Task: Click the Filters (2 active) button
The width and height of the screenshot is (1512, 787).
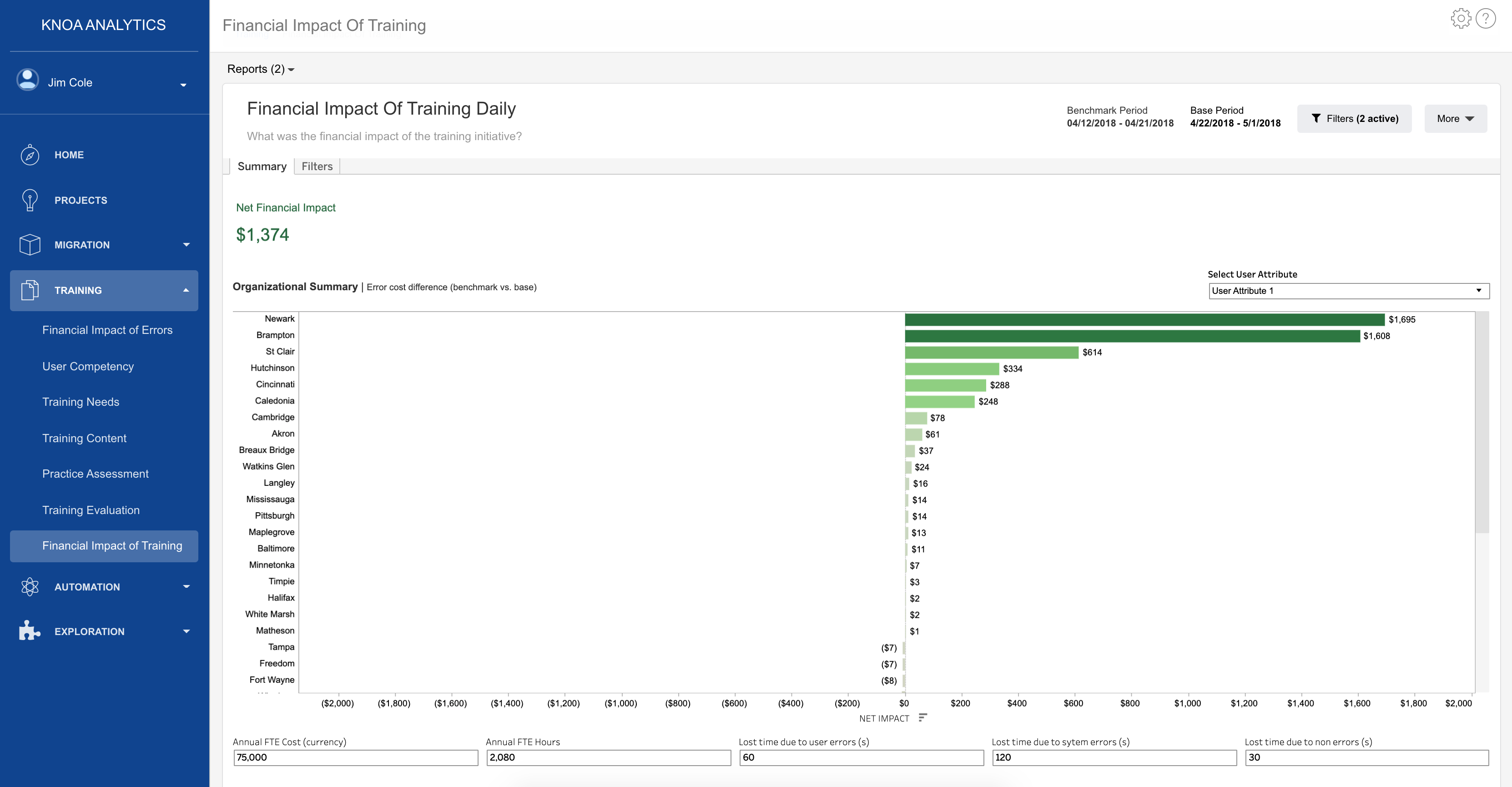Action: coord(1354,119)
